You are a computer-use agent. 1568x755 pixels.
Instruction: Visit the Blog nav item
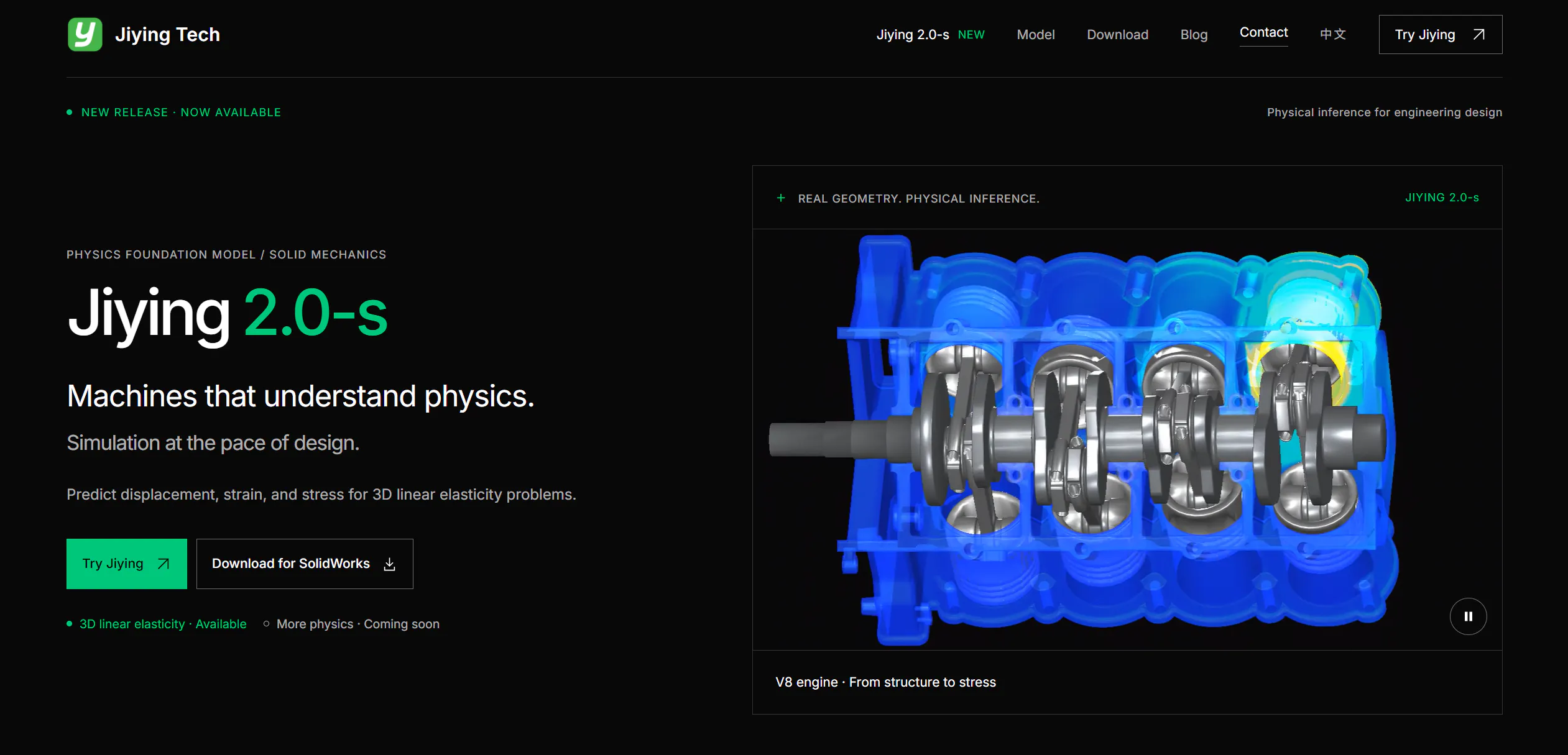tap(1194, 35)
